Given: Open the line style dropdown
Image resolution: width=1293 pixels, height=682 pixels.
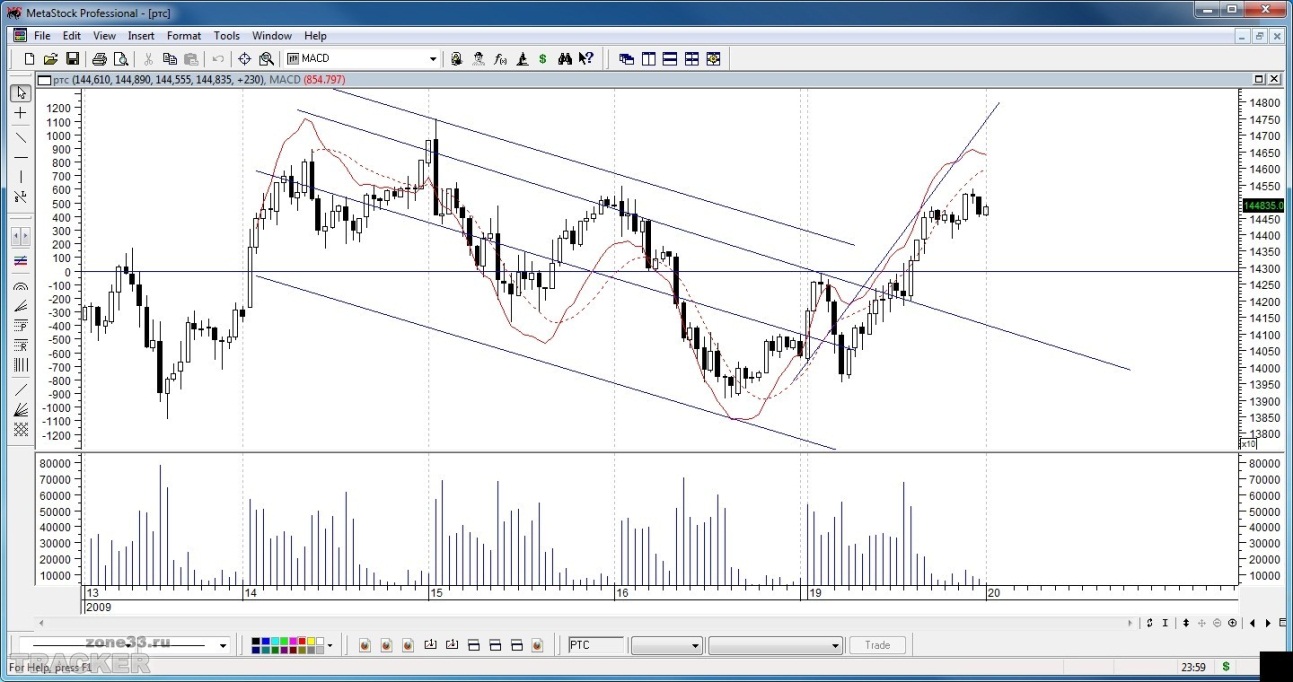Looking at the screenshot, I should [x=222, y=645].
